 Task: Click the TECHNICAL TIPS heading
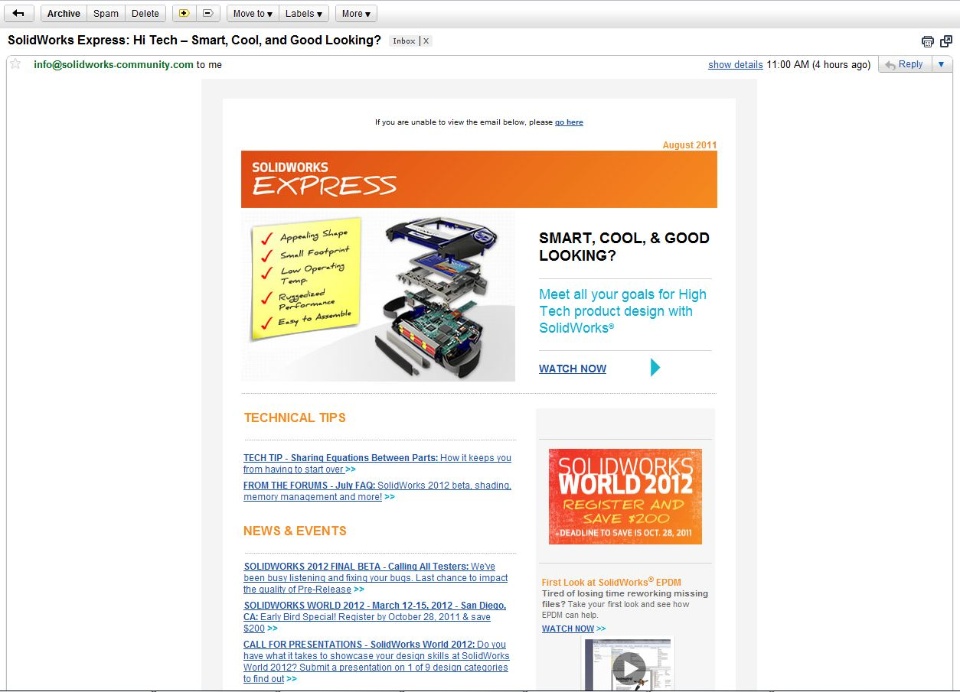click(294, 418)
